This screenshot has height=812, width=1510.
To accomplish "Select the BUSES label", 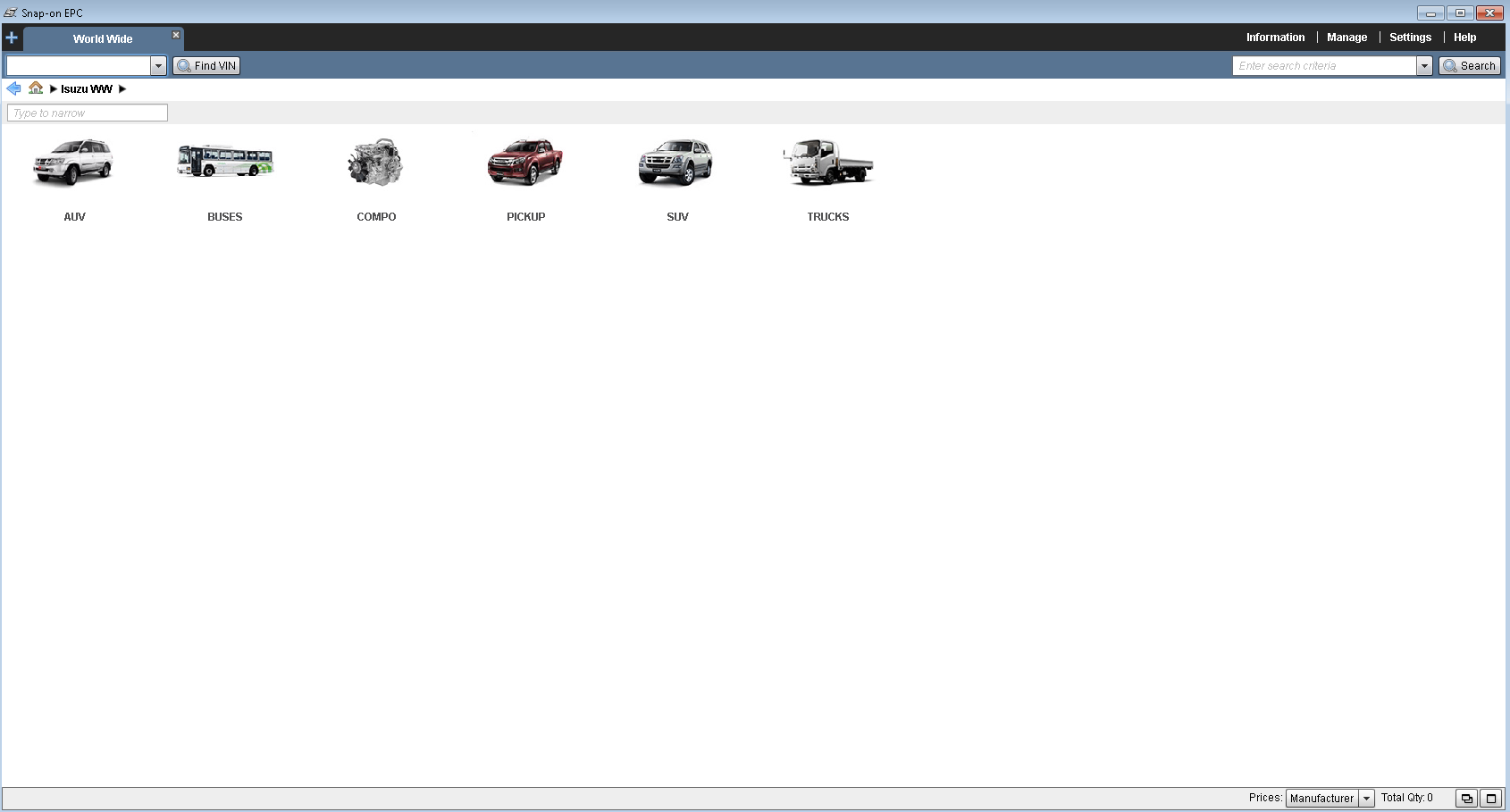I will pyautogui.click(x=225, y=217).
